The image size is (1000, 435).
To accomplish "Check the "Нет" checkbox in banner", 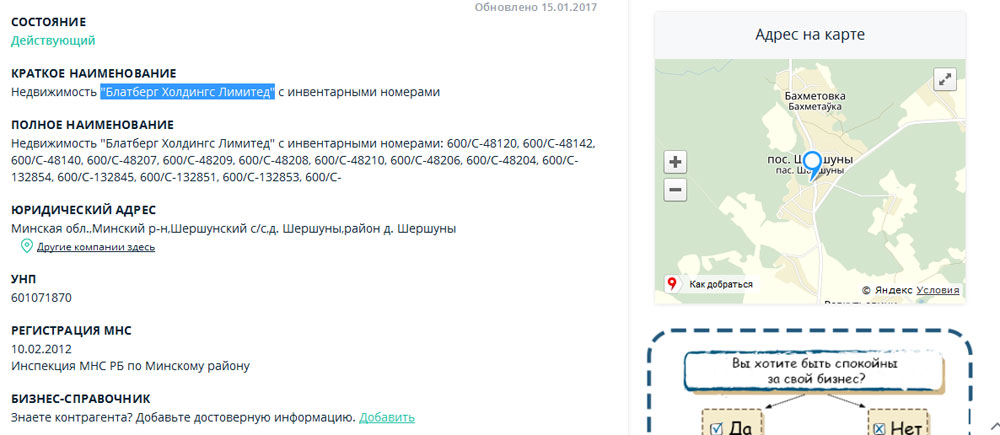I will 879,428.
